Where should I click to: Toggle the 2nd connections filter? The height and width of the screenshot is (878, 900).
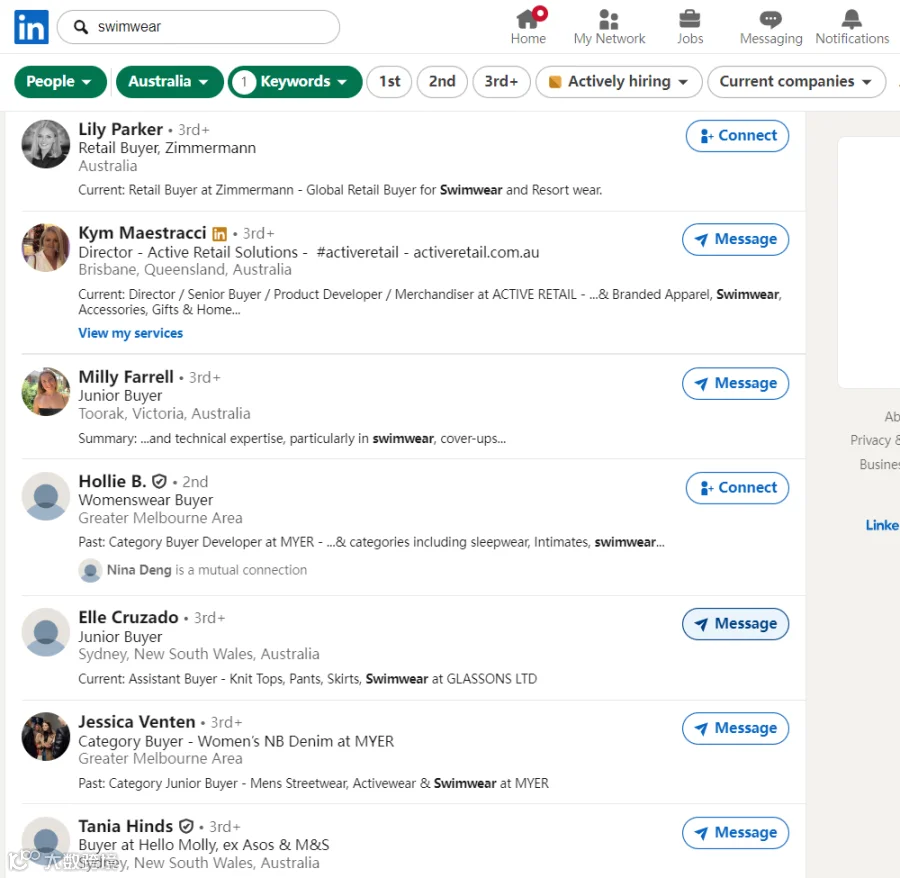click(x=442, y=81)
